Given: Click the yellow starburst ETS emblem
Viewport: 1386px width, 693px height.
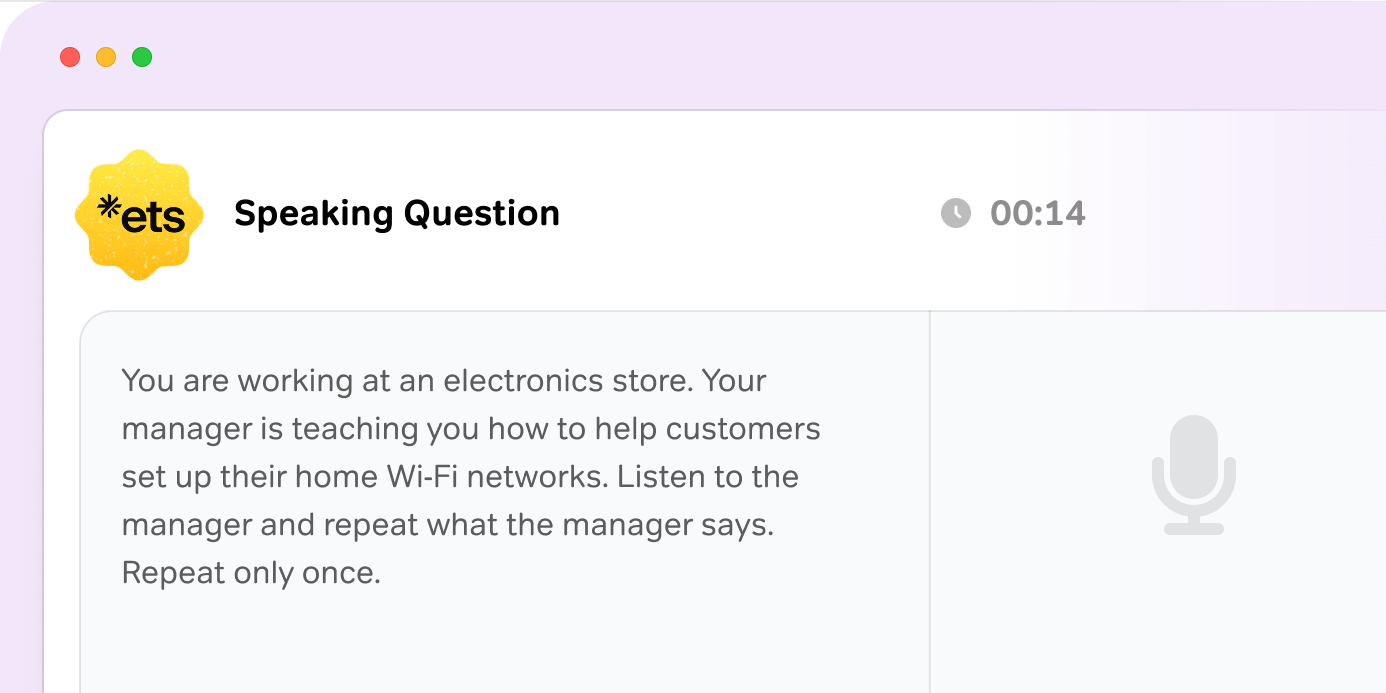Looking at the screenshot, I should click(139, 213).
